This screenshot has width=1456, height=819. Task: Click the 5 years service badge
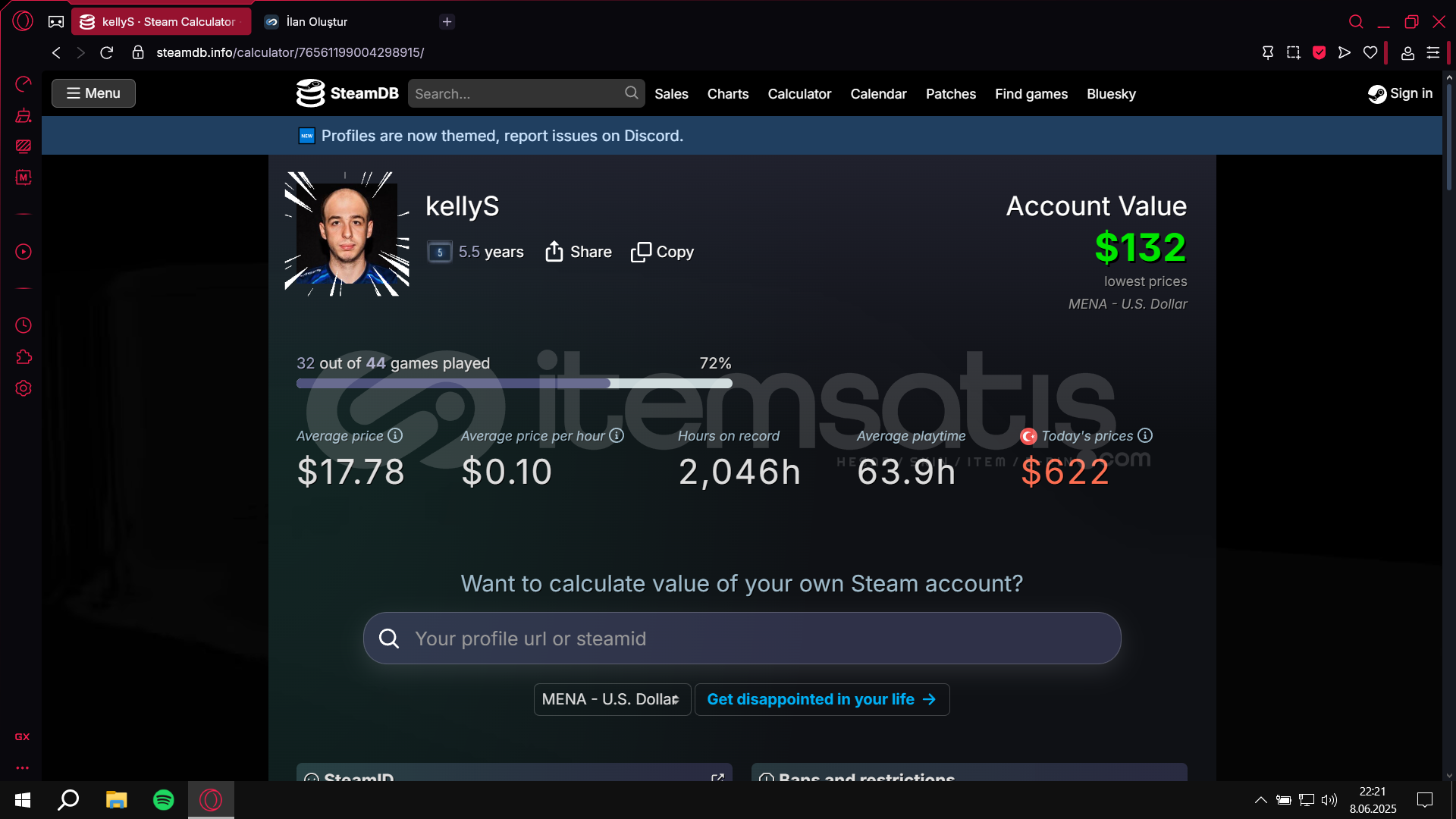point(440,252)
